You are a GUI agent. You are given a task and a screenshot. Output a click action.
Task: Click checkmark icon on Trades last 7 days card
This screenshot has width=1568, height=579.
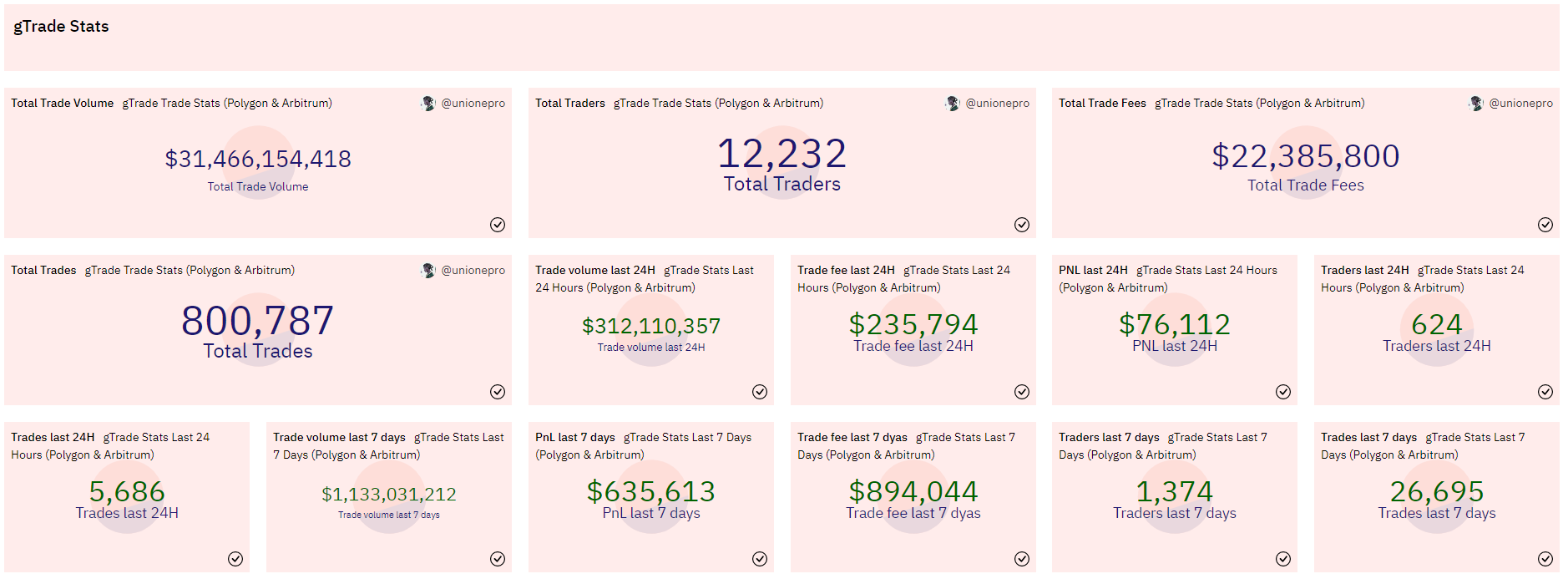tap(1545, 559)
